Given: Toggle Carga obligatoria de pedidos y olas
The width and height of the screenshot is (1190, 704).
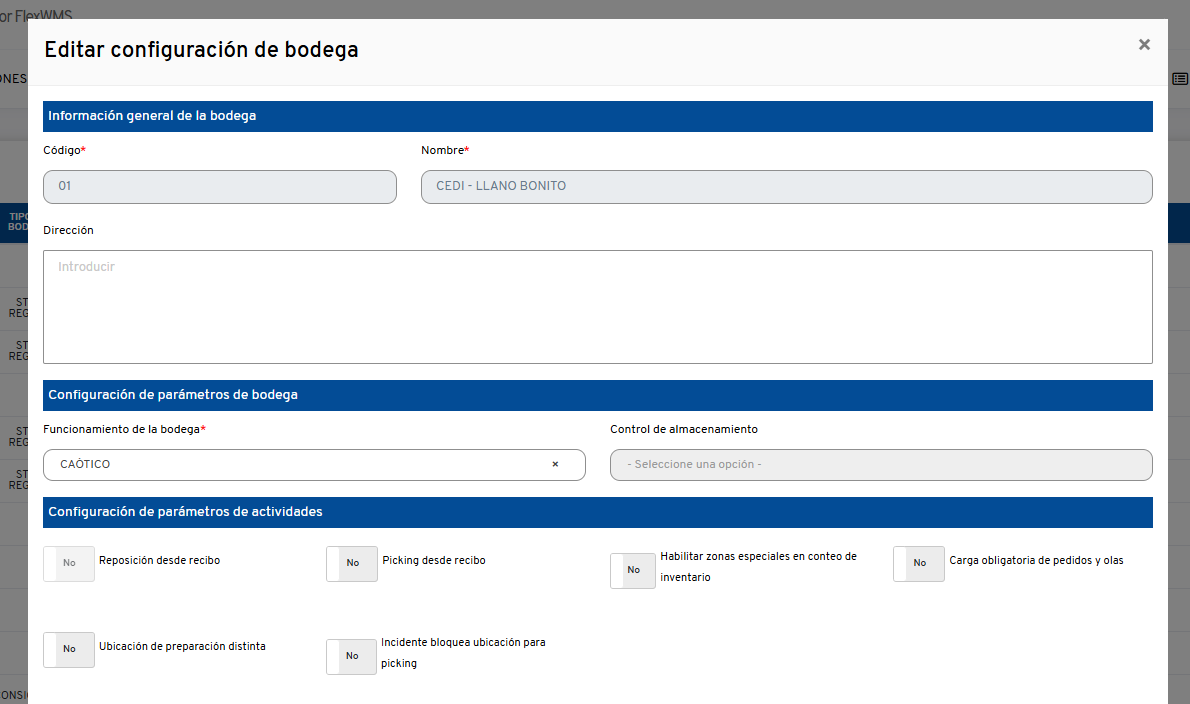Looking at the screenshot, I should pos(918,563).
